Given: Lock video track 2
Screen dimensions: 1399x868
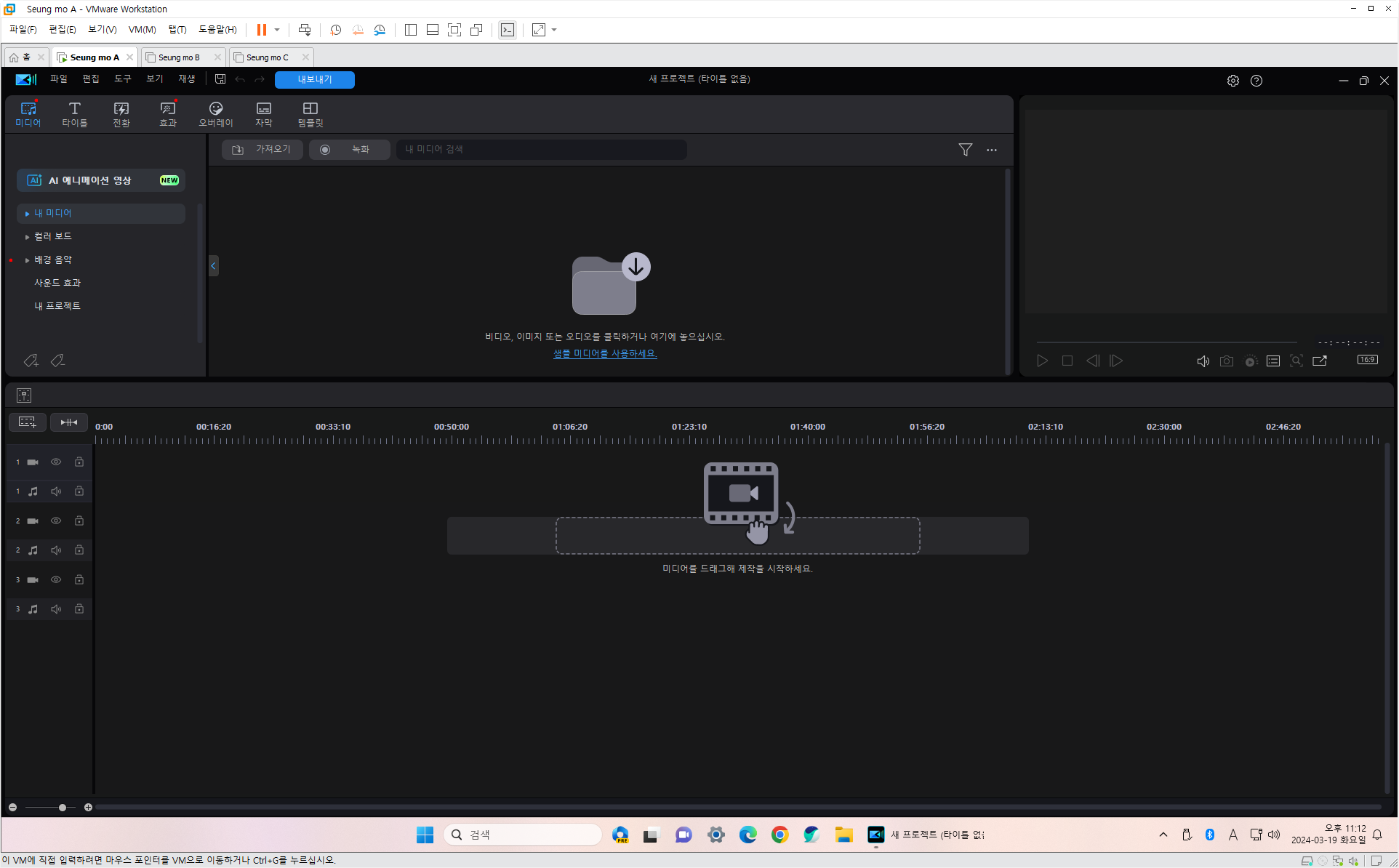Looking at the screenshot, I should click(79, 521).
